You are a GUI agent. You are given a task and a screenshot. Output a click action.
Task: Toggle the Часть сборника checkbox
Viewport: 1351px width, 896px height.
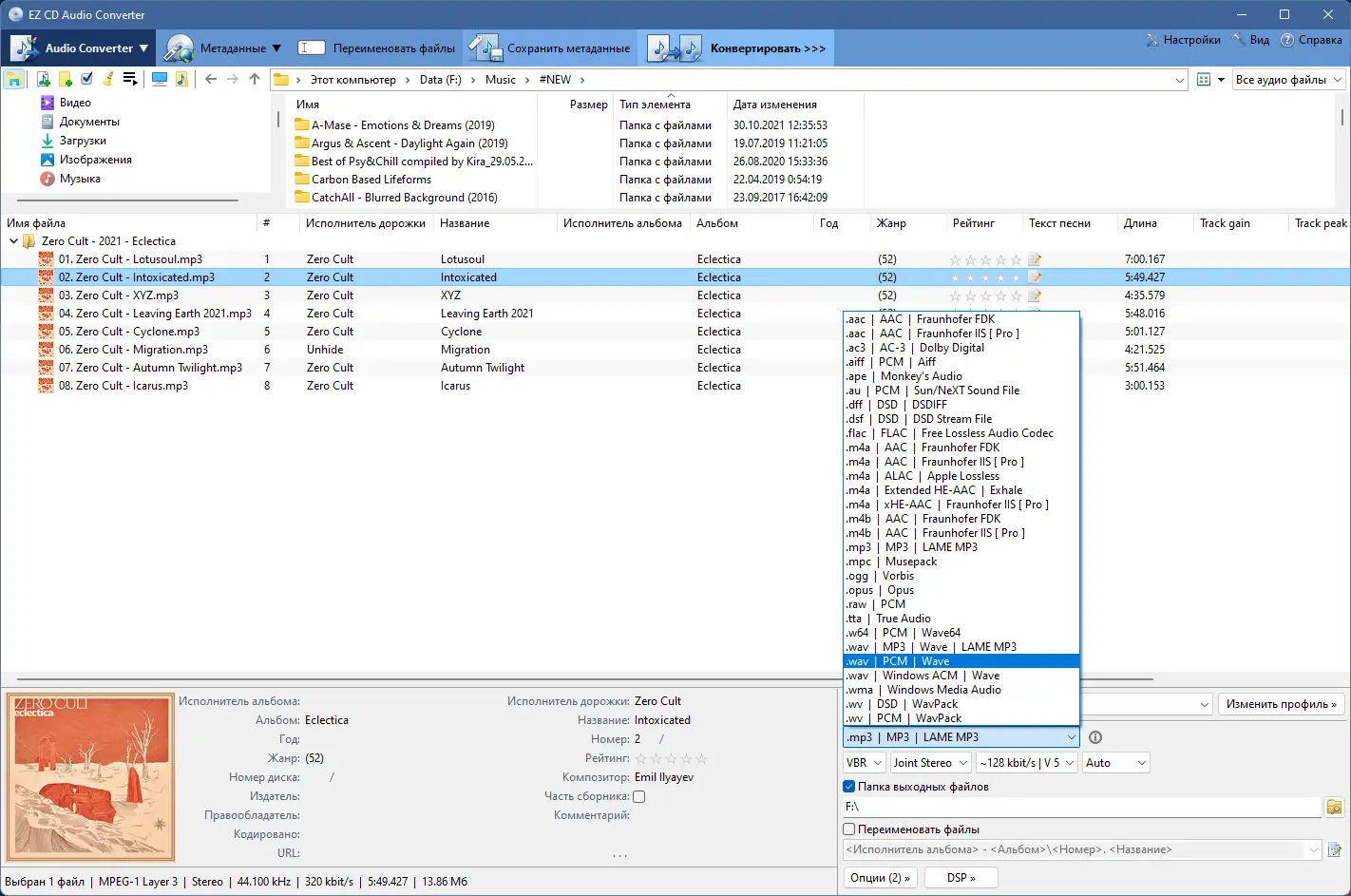(x=637, y=796)
